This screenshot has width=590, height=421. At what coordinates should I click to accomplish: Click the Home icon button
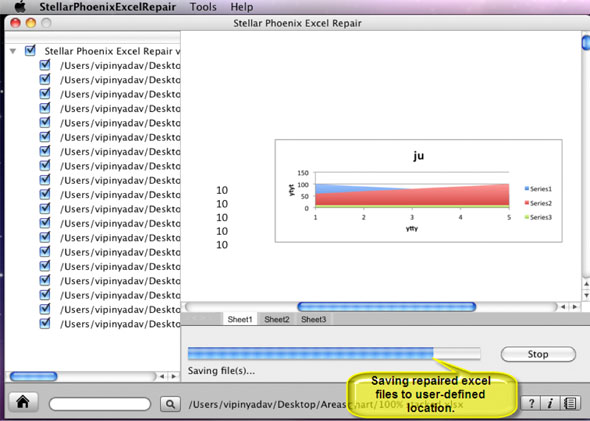tap(23, 403)
